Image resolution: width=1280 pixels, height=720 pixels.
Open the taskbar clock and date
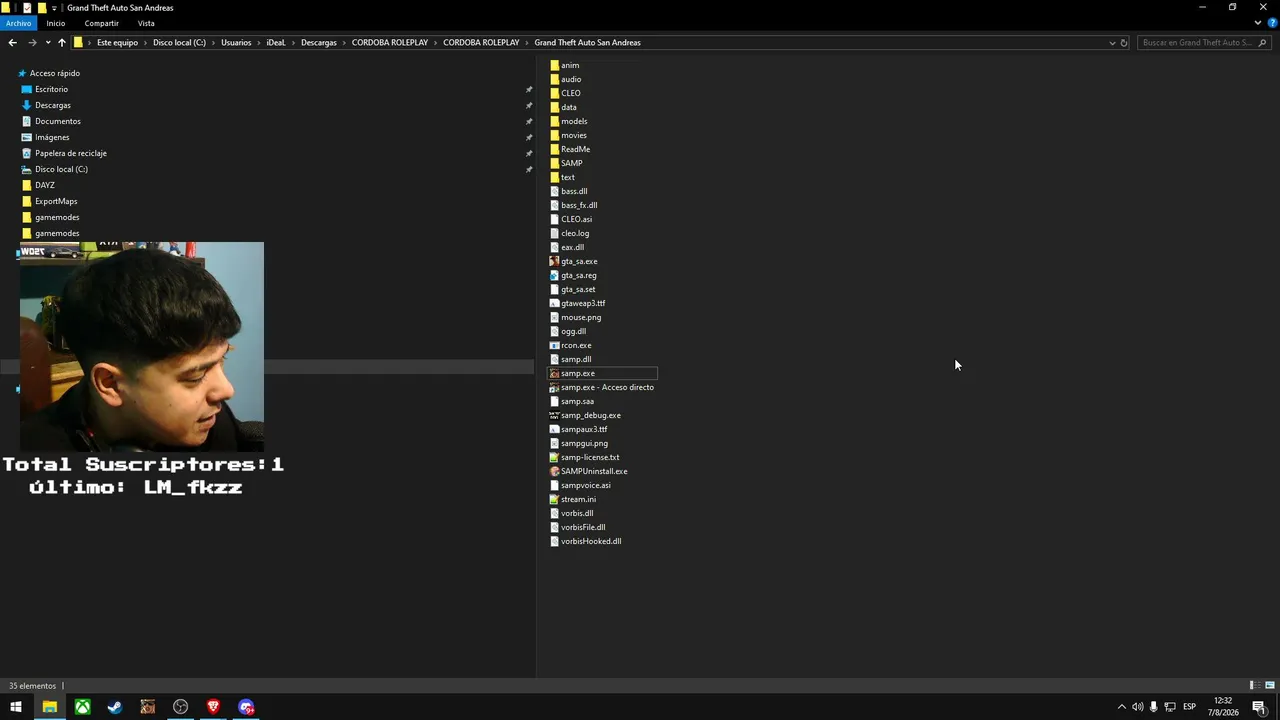1223,707
